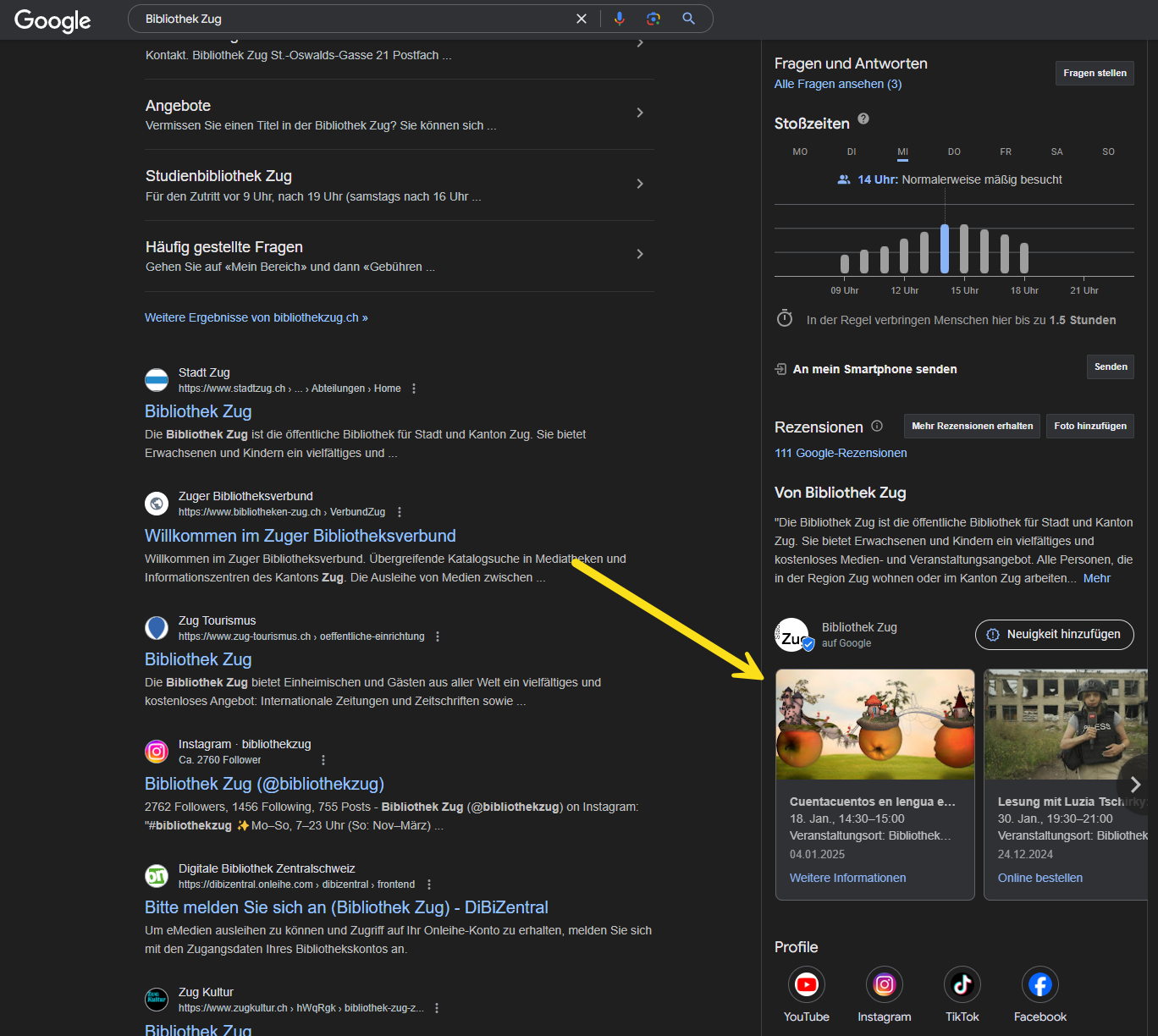
Task: Expand the Angebote sitelink chevron
Action: [x=640, y=113]
